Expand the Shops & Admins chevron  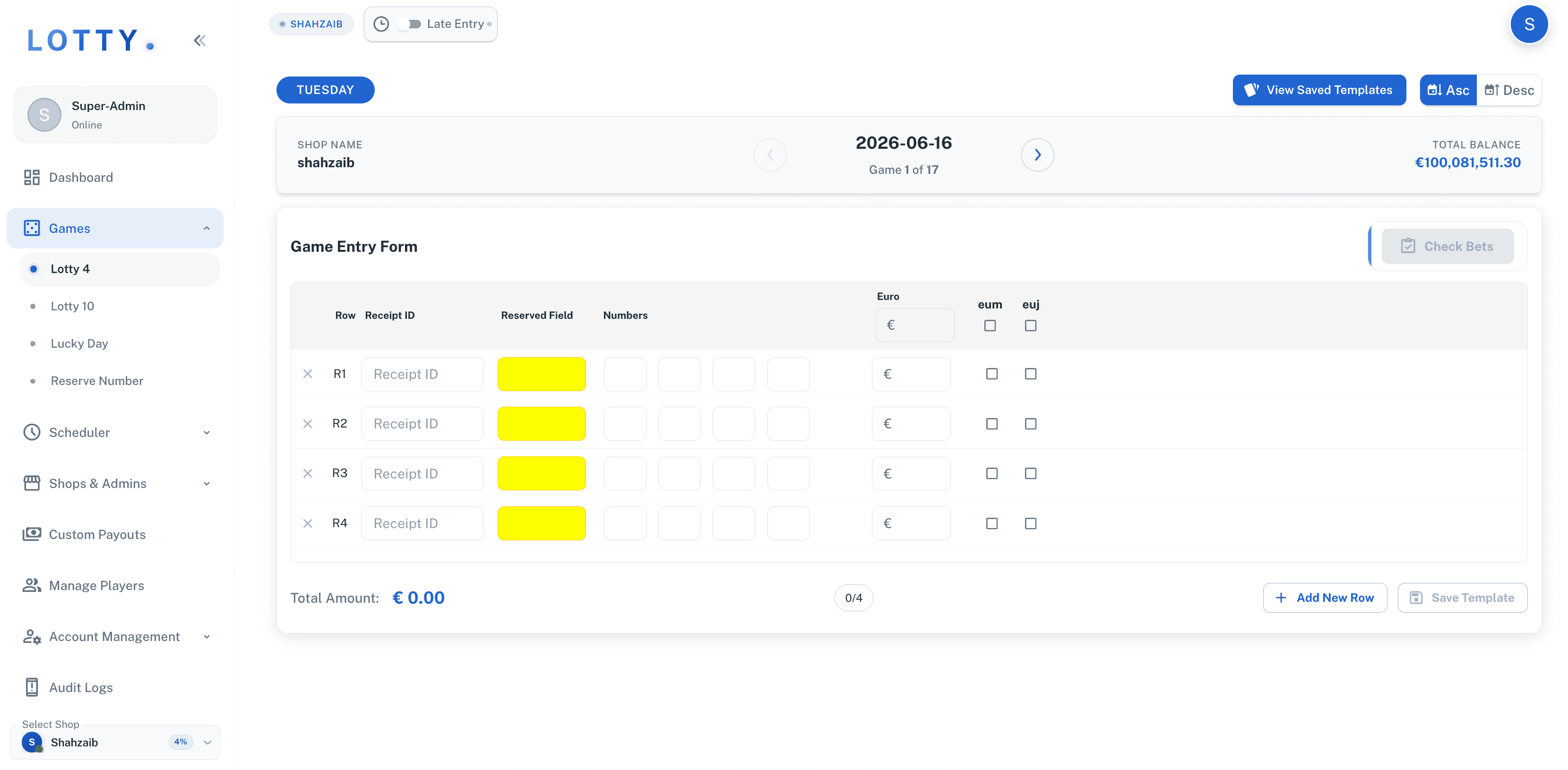click(x=207, y=484)
